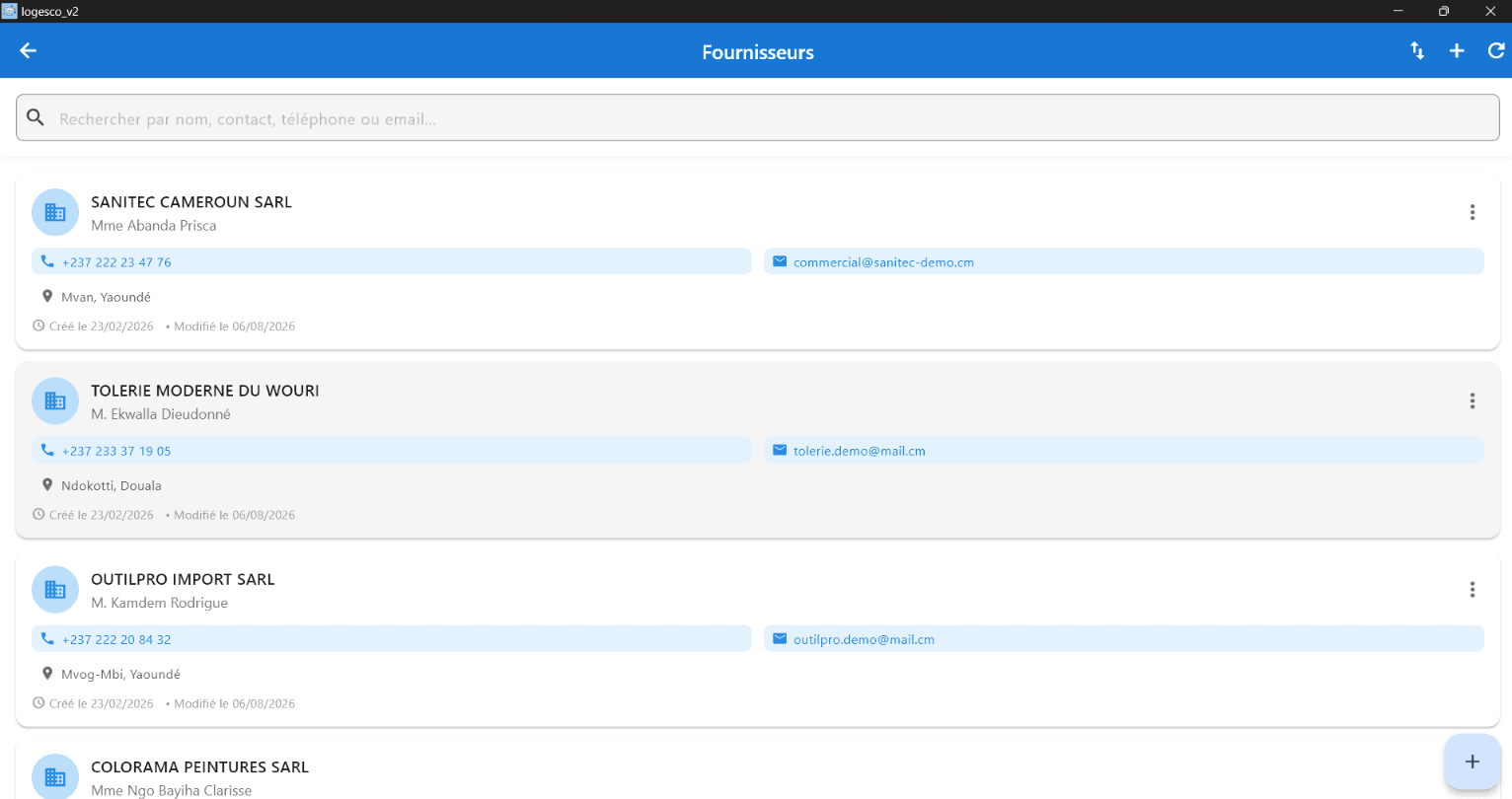Click phone icon in SANITEC row

(x=46, y=261)
